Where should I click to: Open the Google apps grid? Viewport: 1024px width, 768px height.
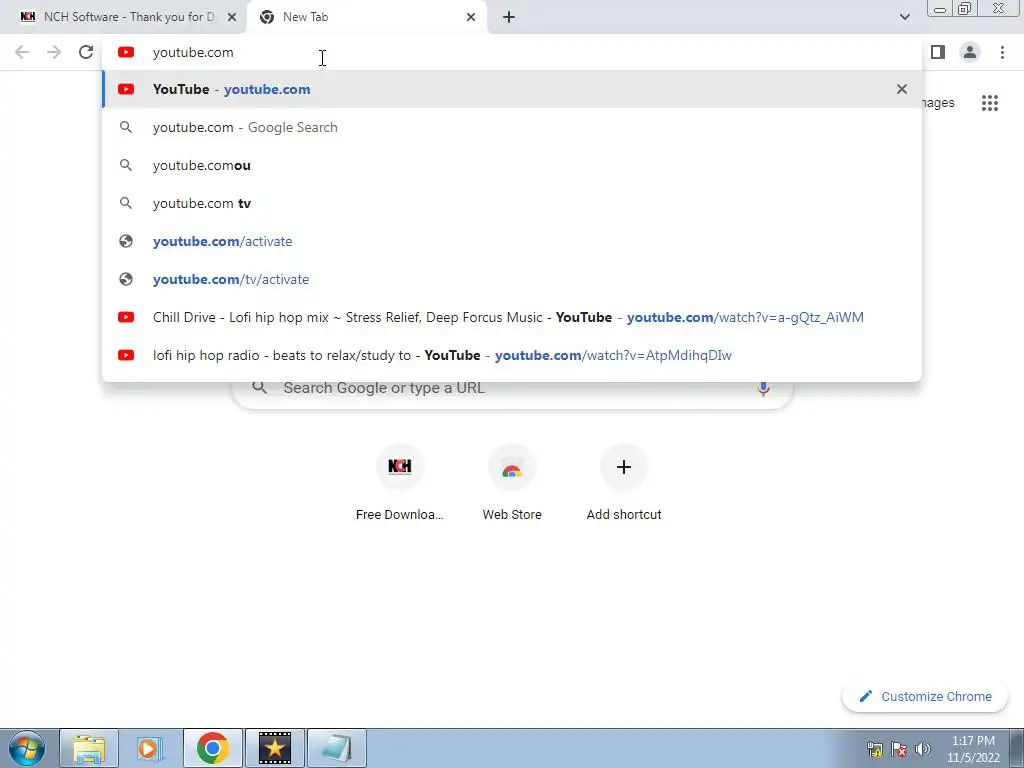coord(989,103)
